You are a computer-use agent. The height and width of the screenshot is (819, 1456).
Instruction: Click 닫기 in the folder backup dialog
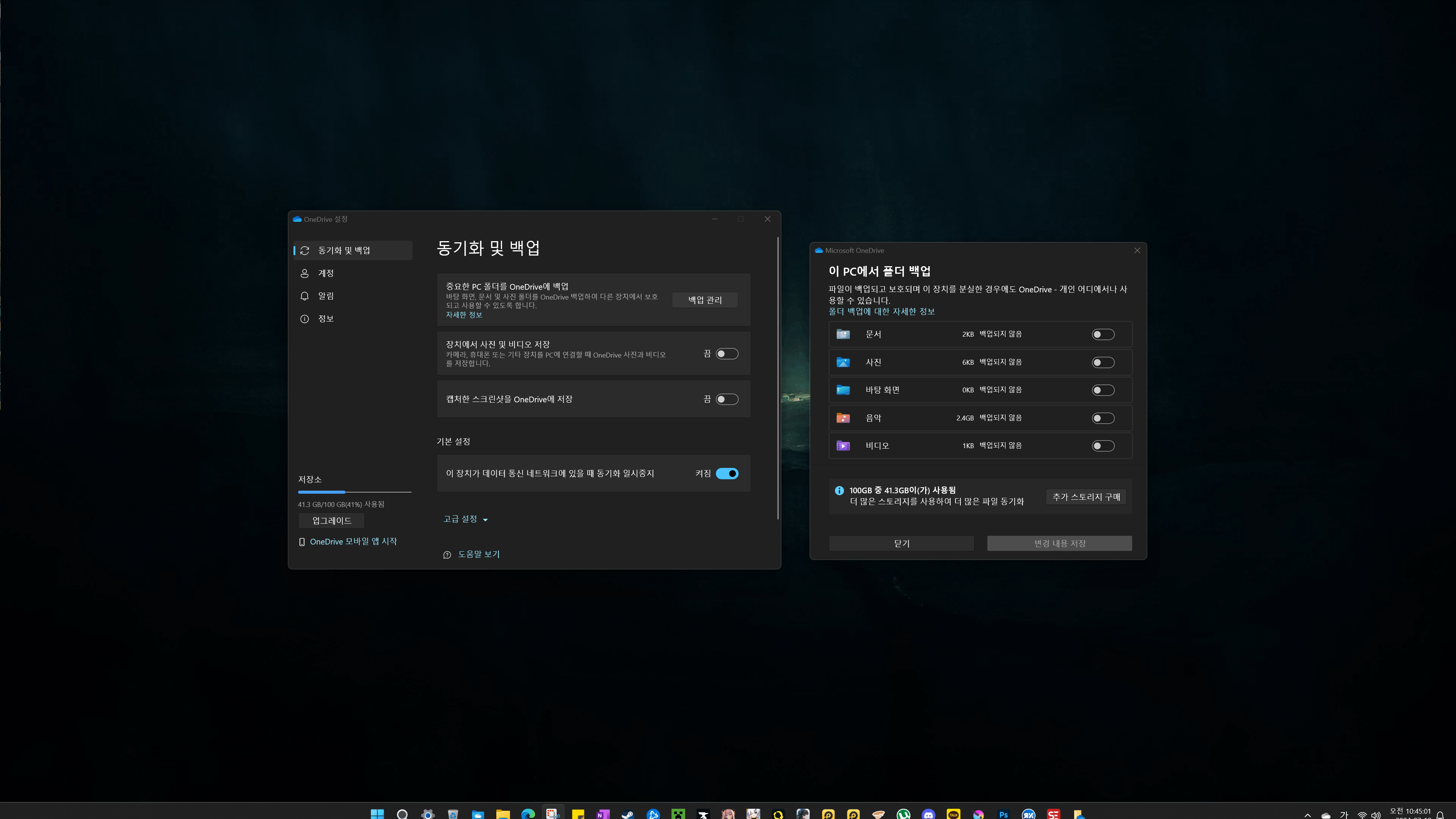902,543
